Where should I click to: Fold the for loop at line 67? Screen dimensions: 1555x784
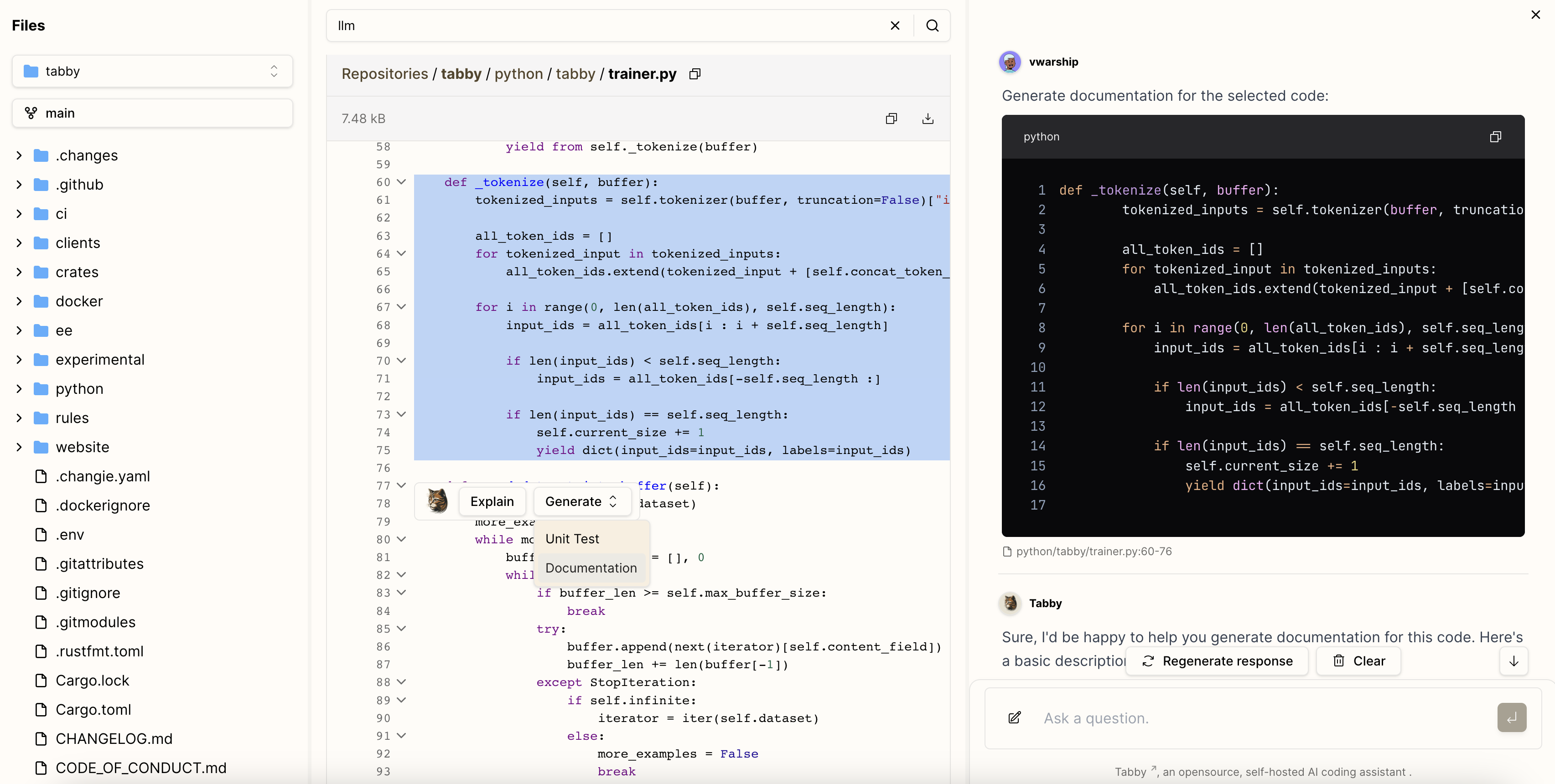pyautogui.click(x=401, y=307)
